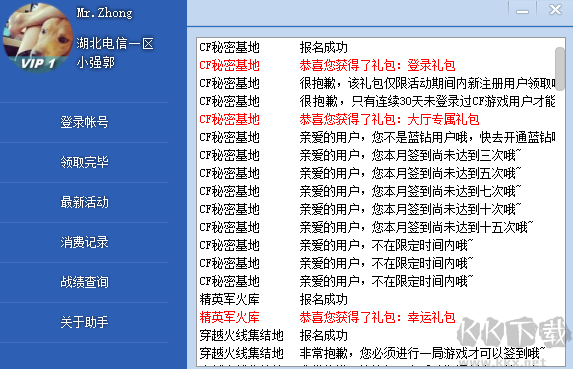Select red row 恭喜您获得了礼包：大厅专属礼包

tap(376, 119)
